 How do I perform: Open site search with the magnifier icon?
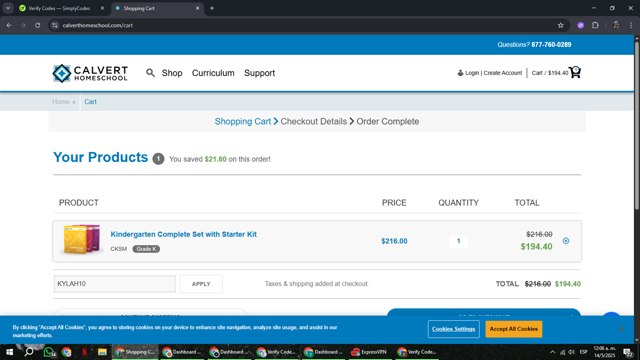[150, 73]
